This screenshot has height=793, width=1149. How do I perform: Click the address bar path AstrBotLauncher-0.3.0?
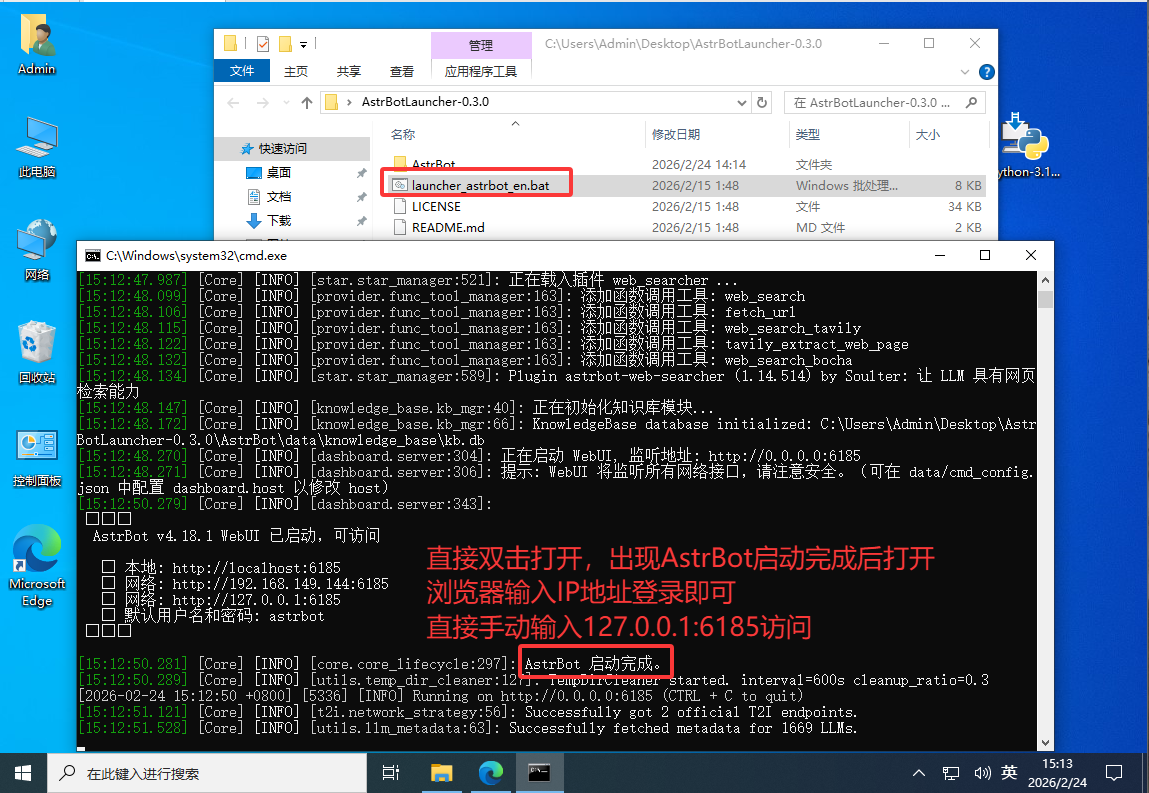[425, 102]
